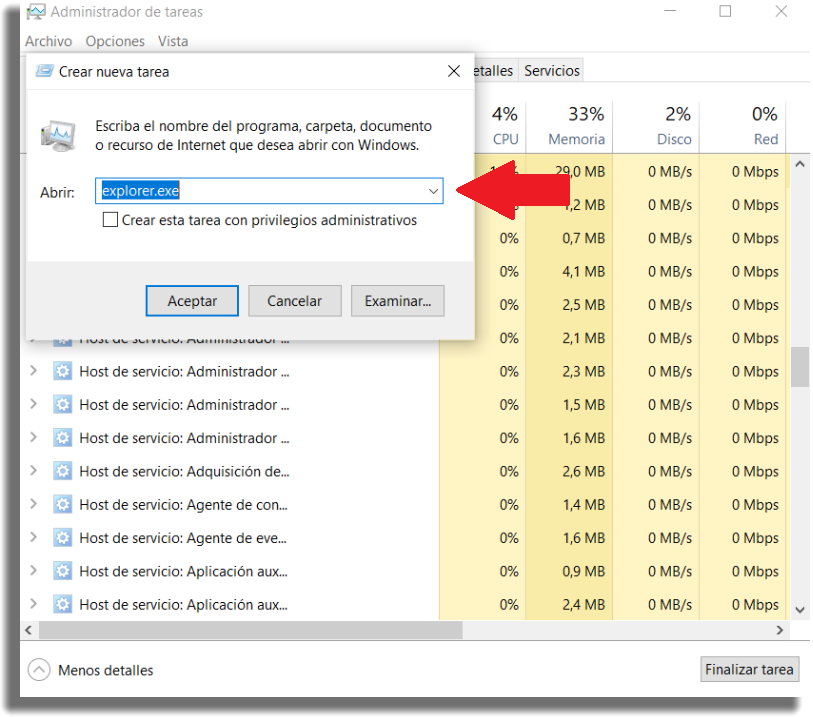
Task: Click the horizontal scrollbar right arrow
Action: (779, 630)
